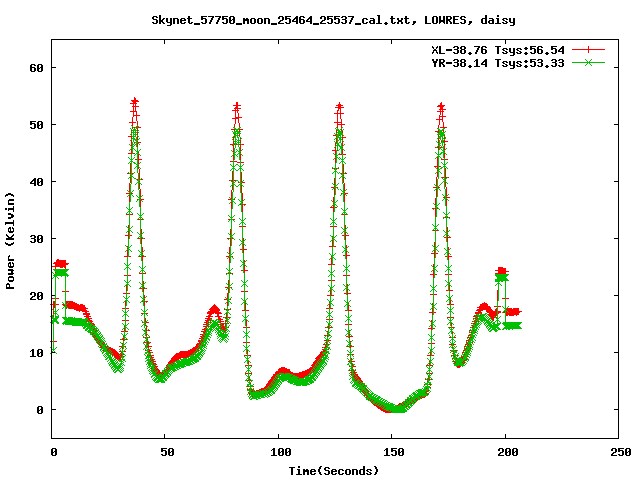Click the x-axis tick label 250
640x480 pixels.
tap(621, 452)
